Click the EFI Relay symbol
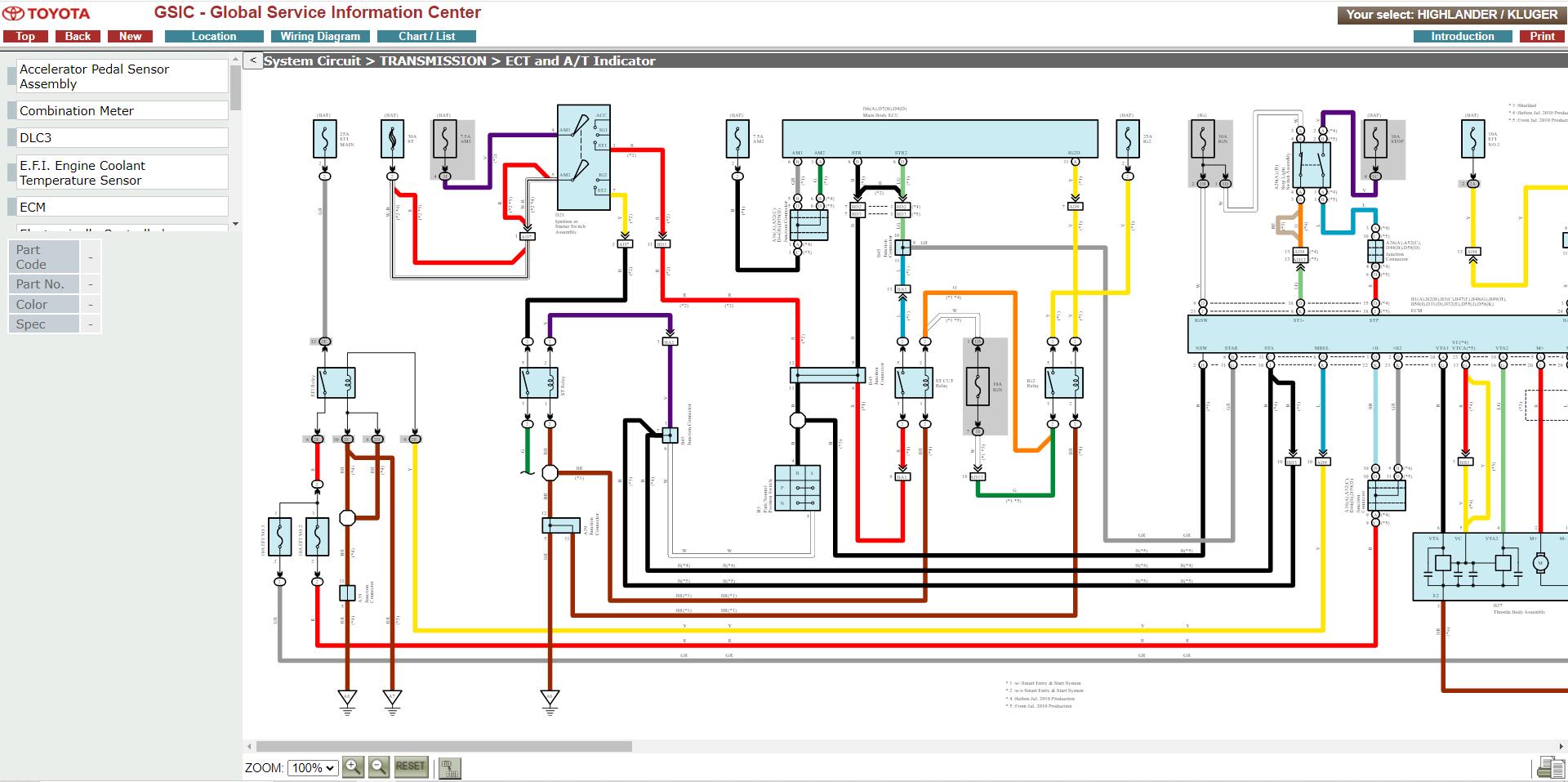This screenshot has width=1568, height=782. click(336, 382)
